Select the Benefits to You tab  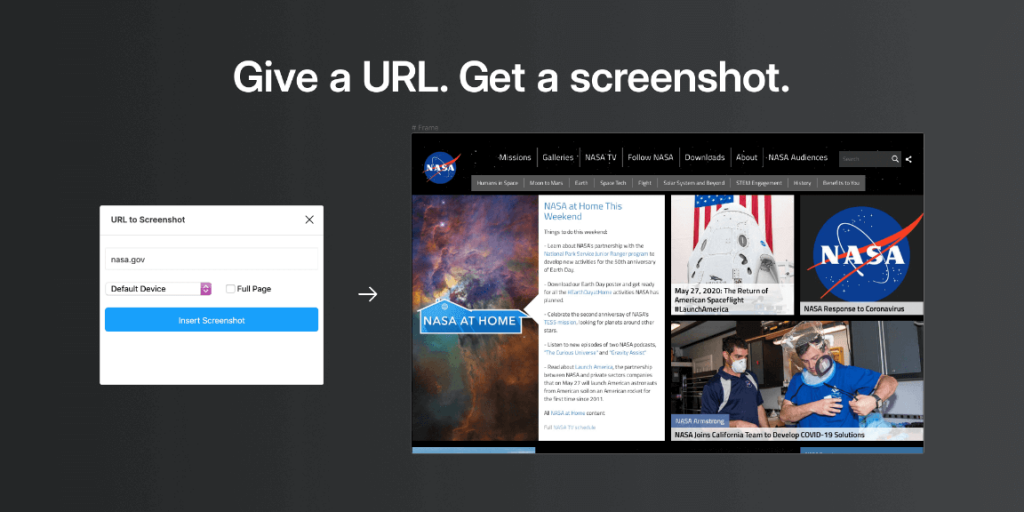pos(840,183)
